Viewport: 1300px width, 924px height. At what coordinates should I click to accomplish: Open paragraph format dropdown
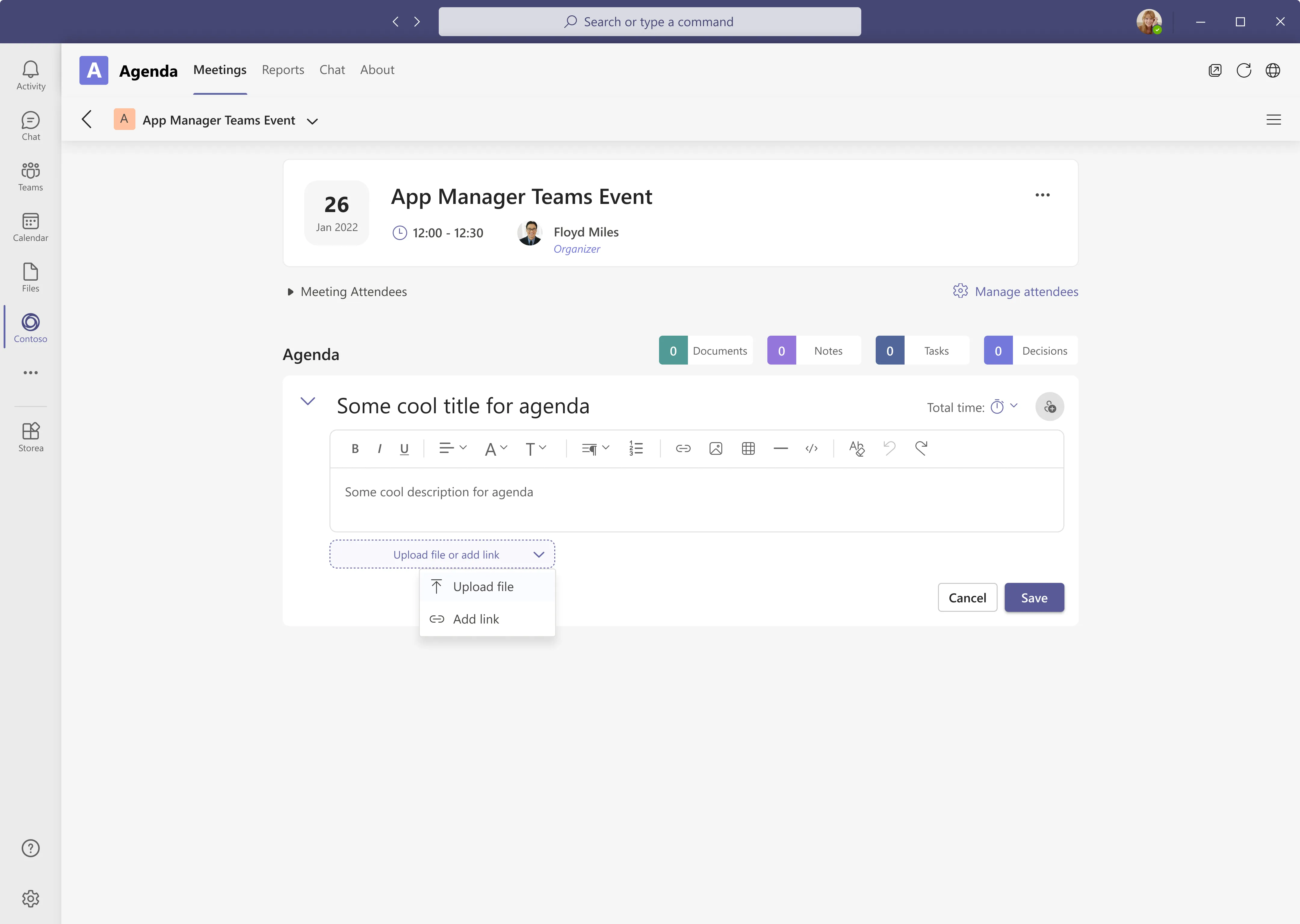point(596,449)
